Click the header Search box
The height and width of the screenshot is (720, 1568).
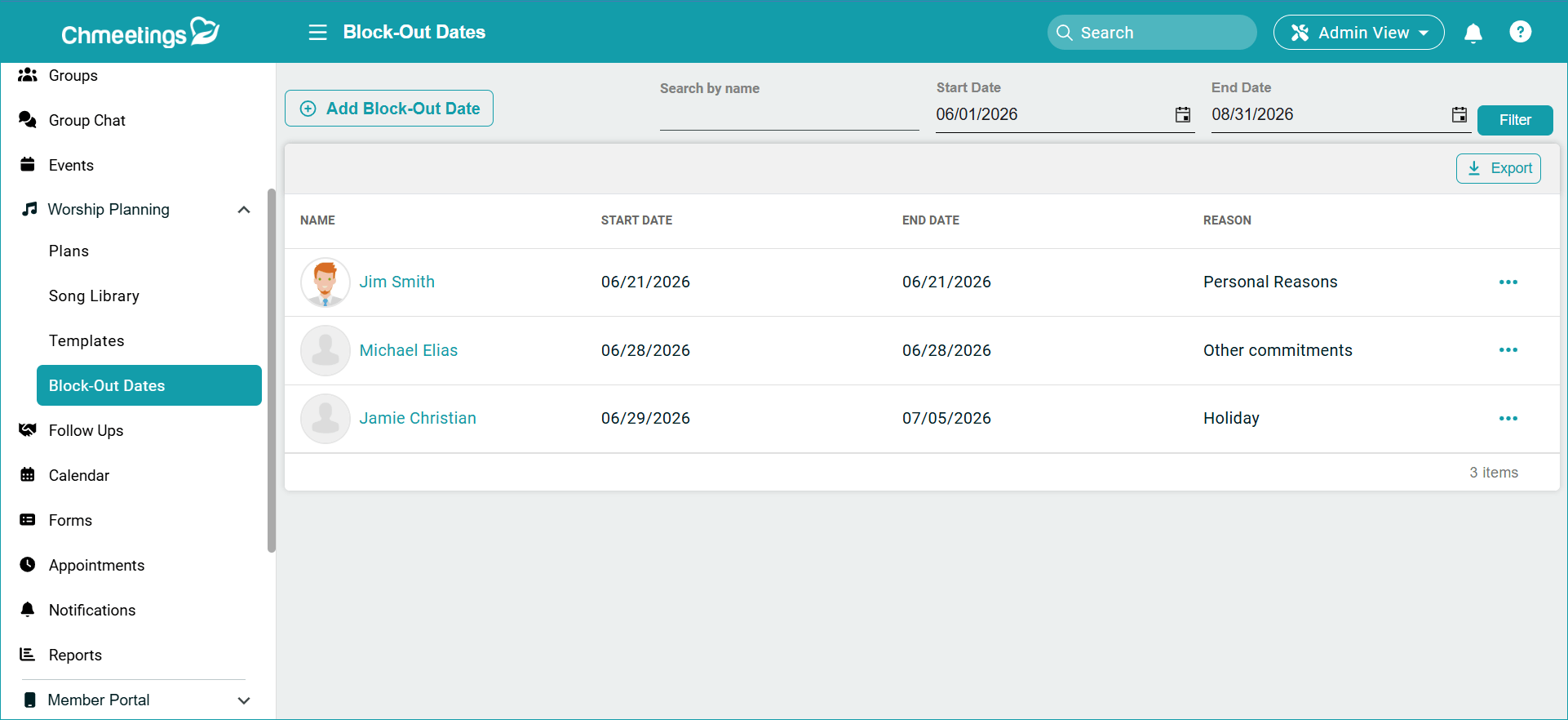1152,33
